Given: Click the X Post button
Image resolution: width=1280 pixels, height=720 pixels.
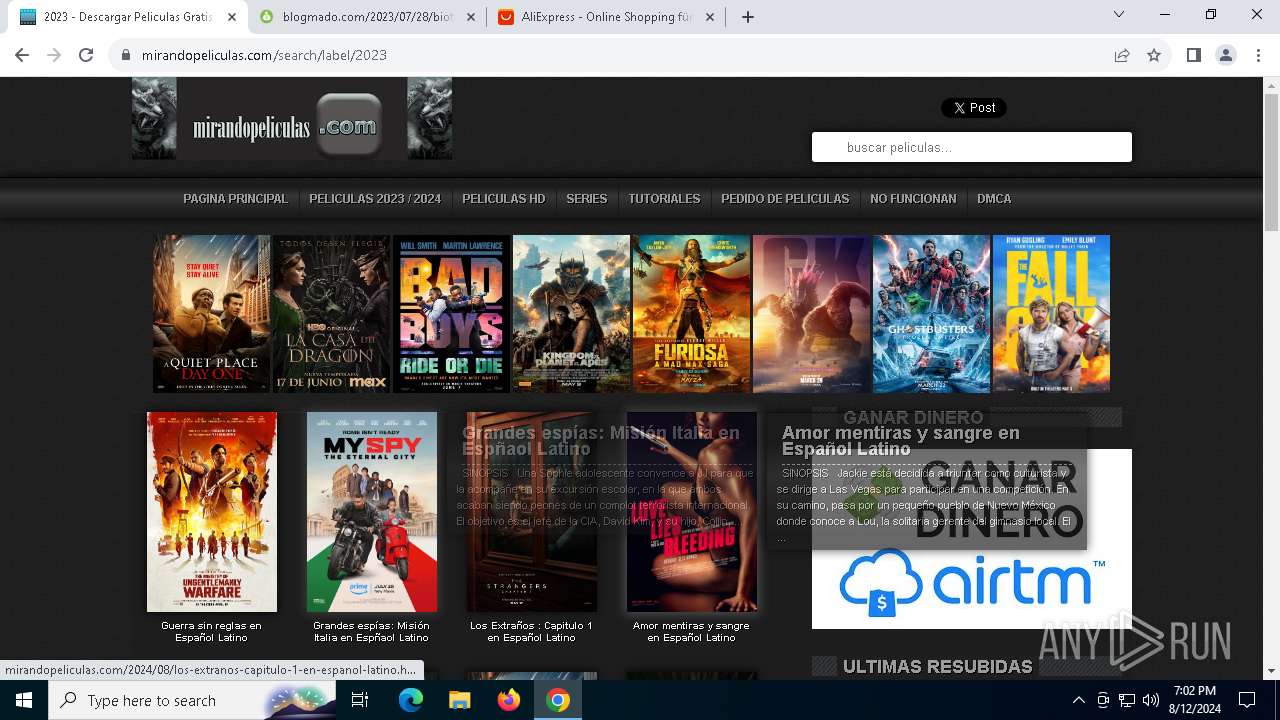Looking at the screenshot, I should tap(973, 108).
